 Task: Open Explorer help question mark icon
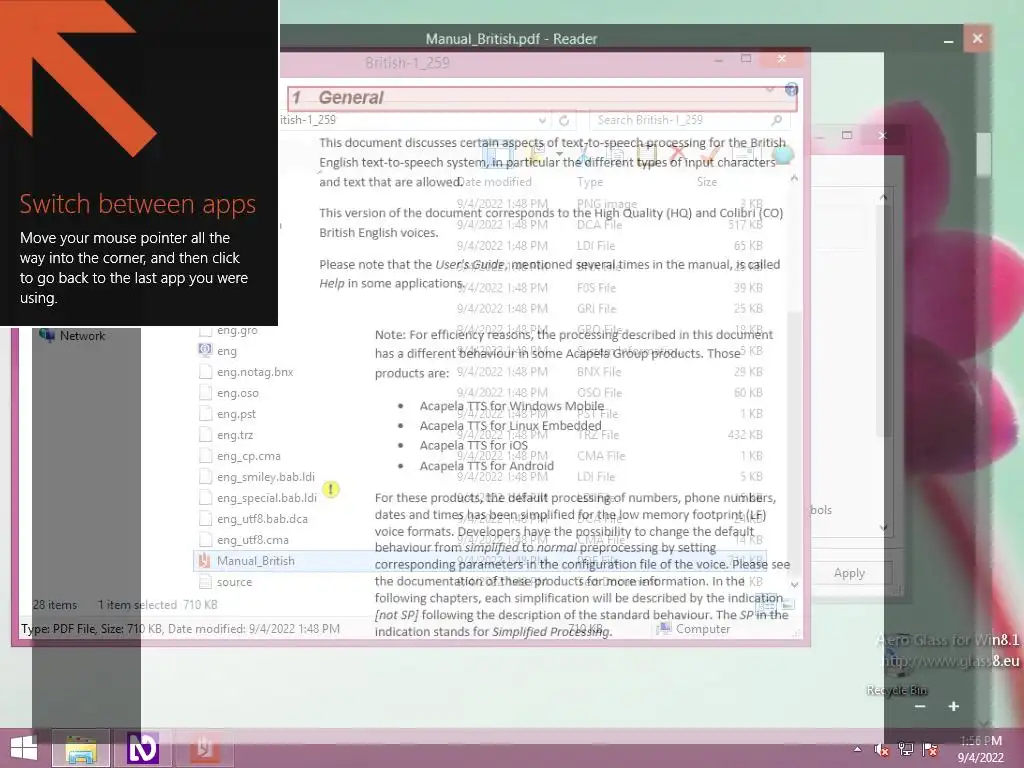coord(792,89)
